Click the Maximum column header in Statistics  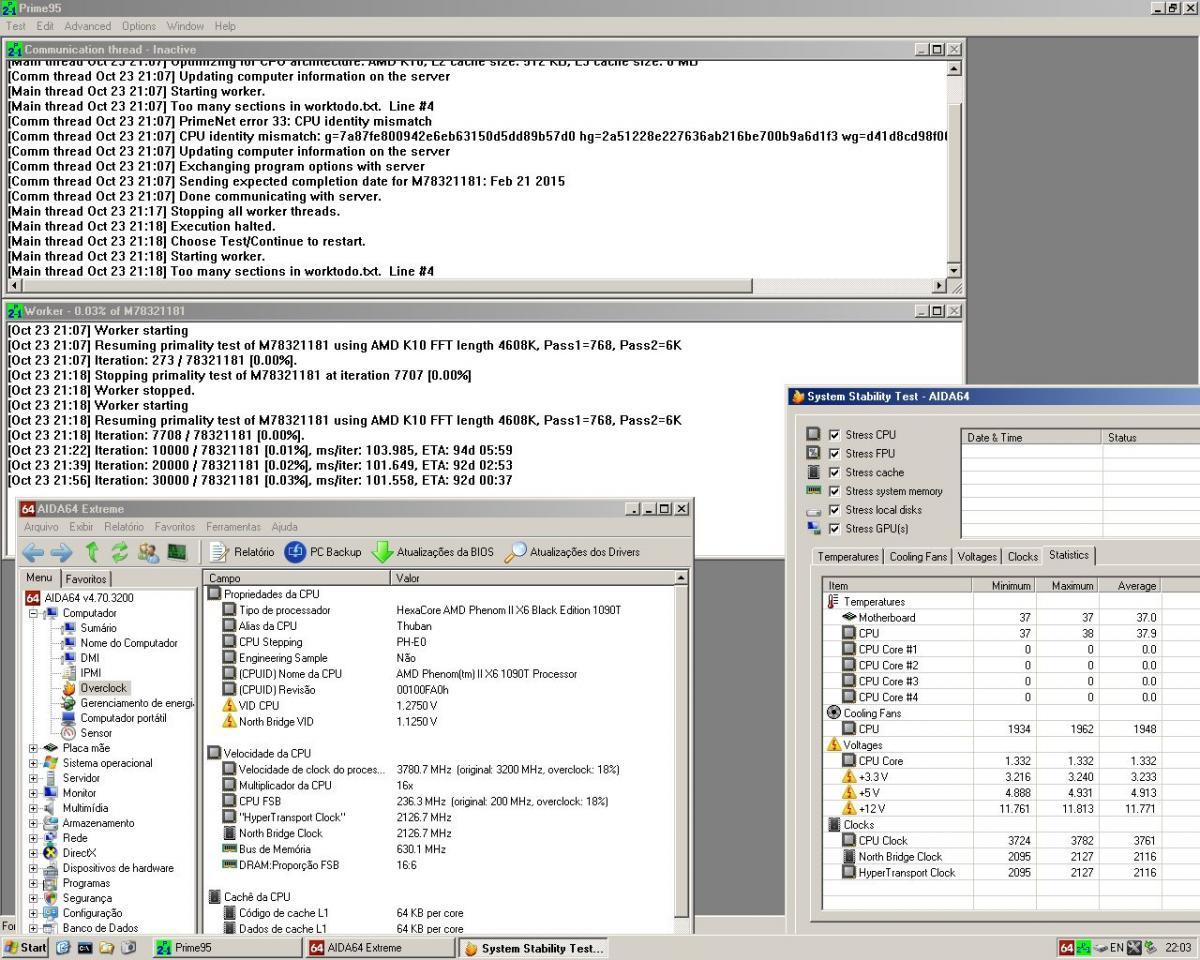[1067, 585]
